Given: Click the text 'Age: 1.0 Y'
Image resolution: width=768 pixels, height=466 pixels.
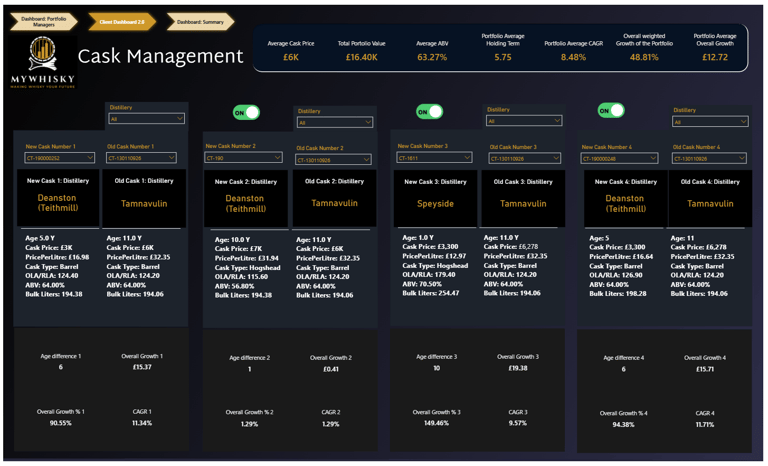Looking at the screenshot, I should pyautogui.click(x=418, y=237).
